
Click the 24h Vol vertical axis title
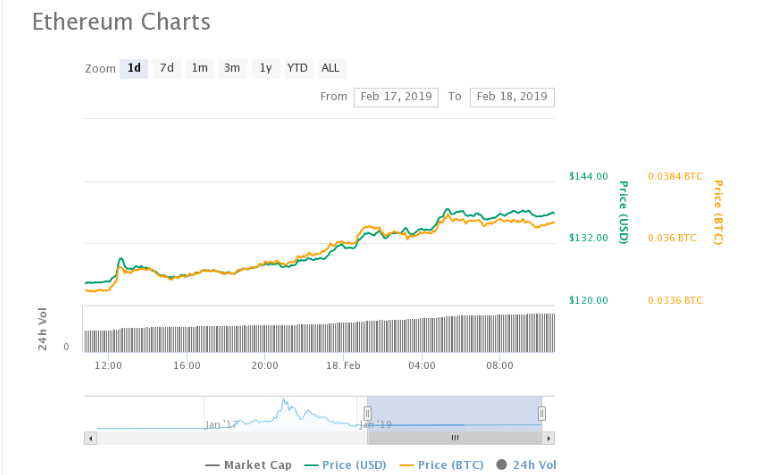tap(43, 329)
